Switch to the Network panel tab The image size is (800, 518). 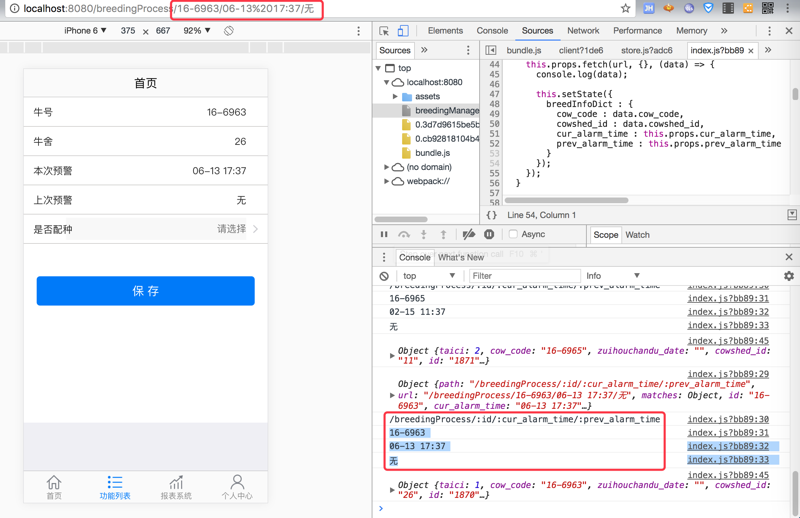[x=583, y=31]
